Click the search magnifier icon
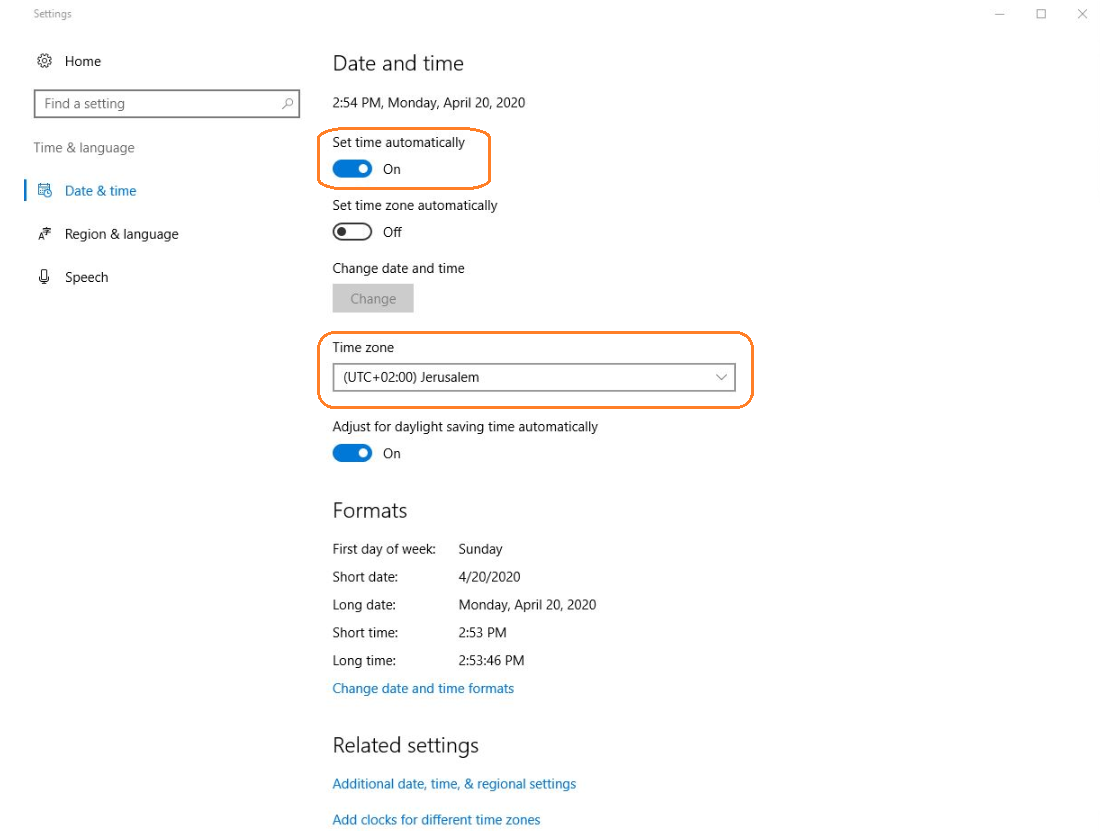The height and width of the screenshot is (831, 1100). pos(288,104)
